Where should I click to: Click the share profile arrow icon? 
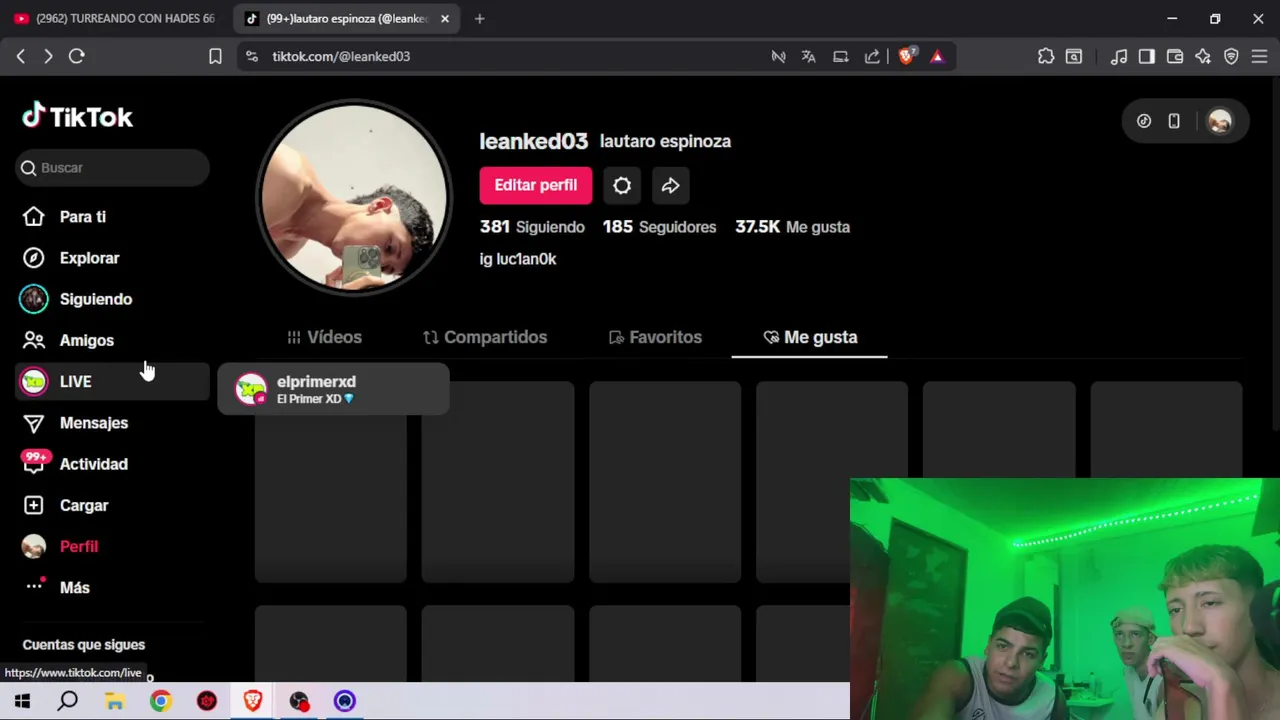tap(670, 185)
